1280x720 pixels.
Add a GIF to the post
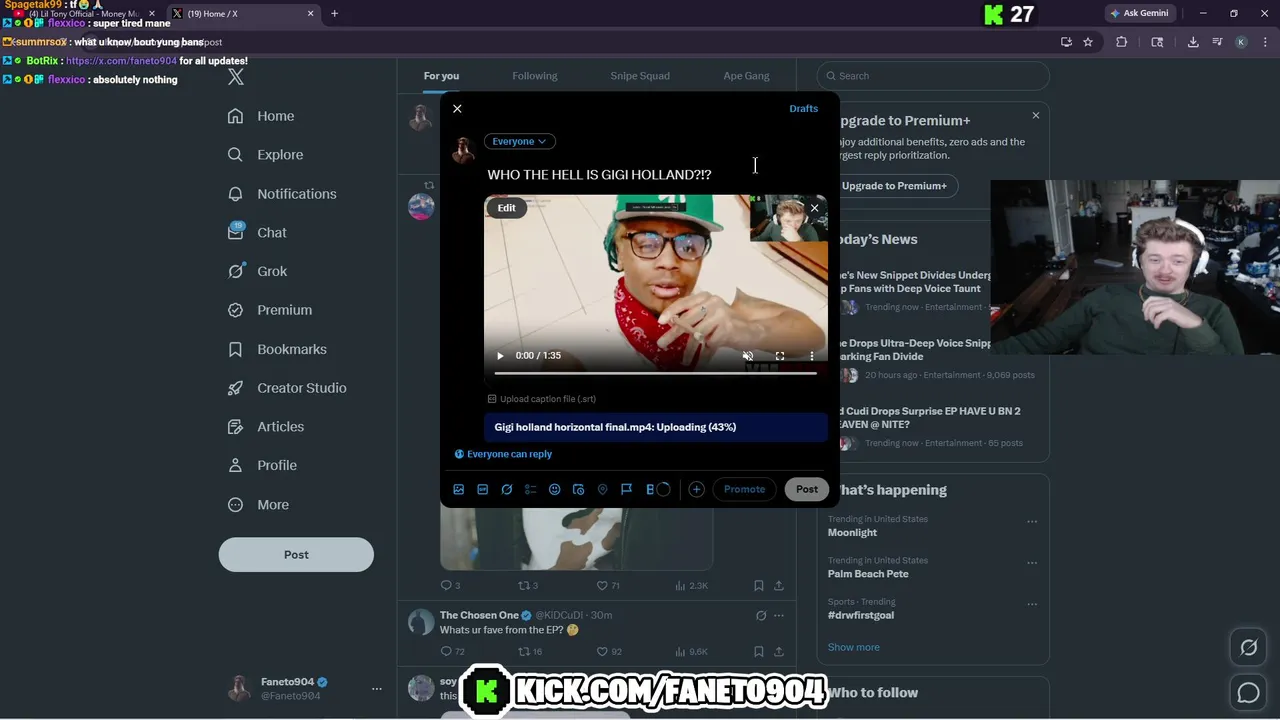click(483, 489)
